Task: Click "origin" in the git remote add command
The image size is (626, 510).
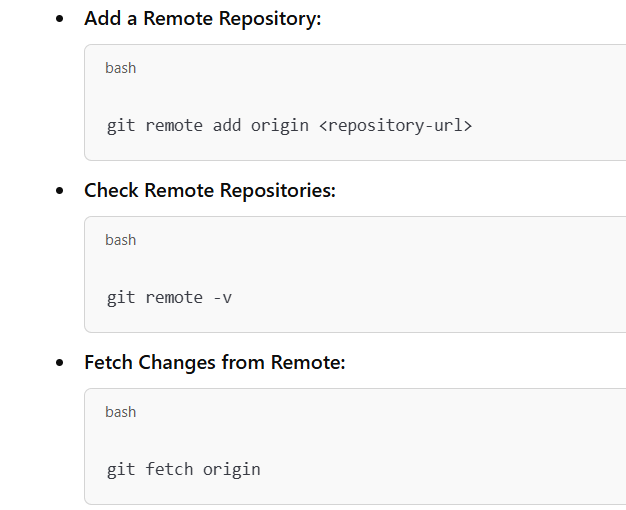Action: coord(279,126)
